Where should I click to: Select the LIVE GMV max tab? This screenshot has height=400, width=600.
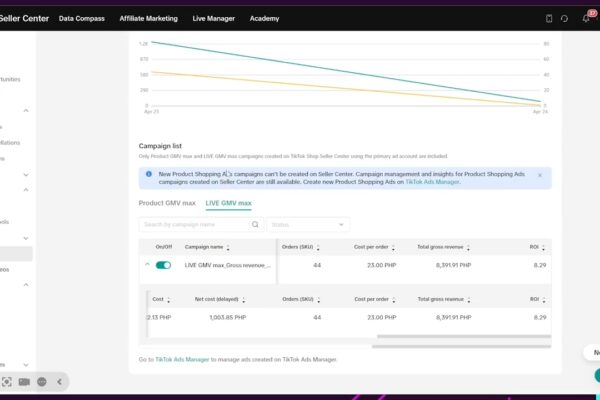tap(228, 203)
